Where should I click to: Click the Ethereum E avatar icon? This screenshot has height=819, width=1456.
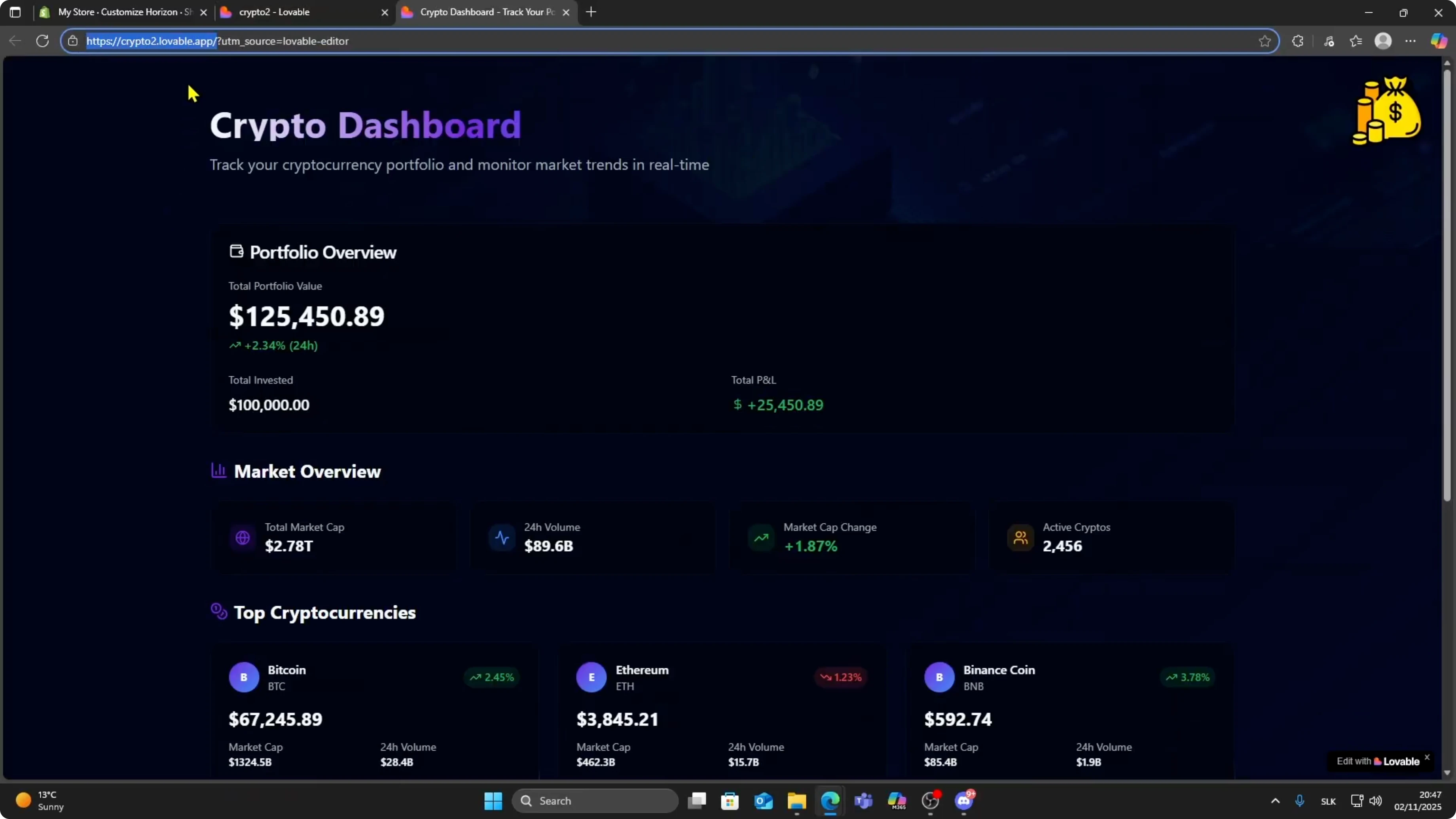point(591,677)
